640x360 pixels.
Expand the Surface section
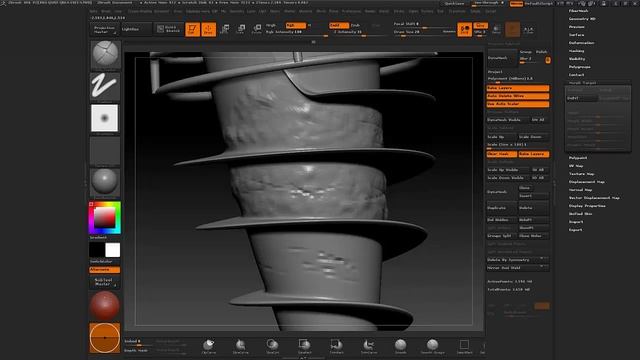pos(576,35)
